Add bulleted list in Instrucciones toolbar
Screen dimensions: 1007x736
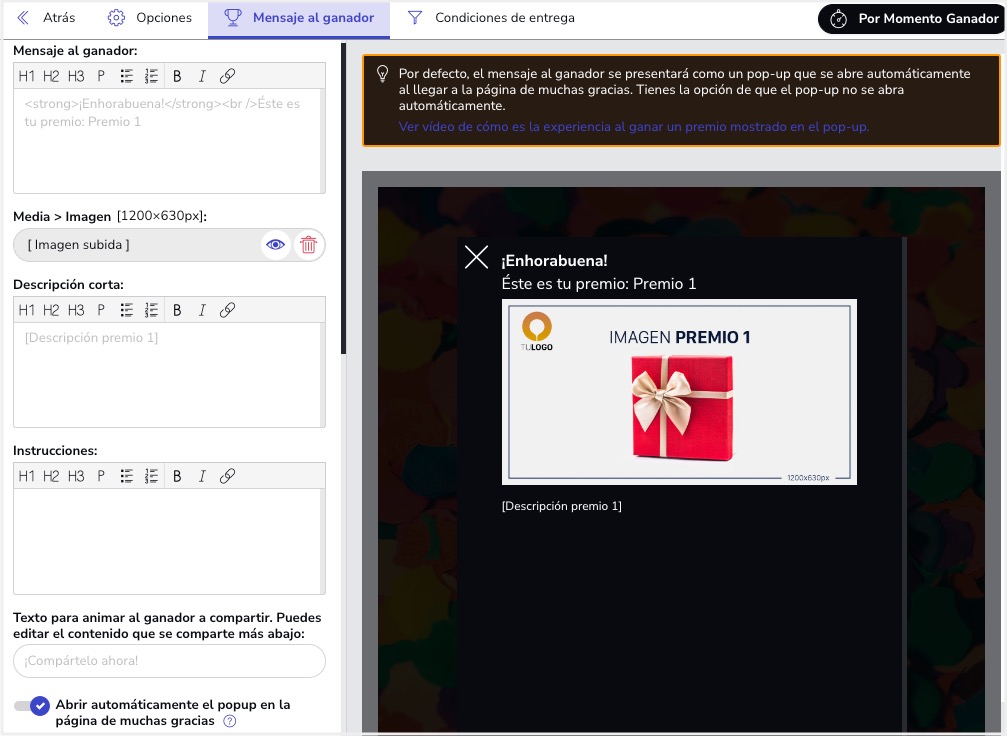(127, 476)
